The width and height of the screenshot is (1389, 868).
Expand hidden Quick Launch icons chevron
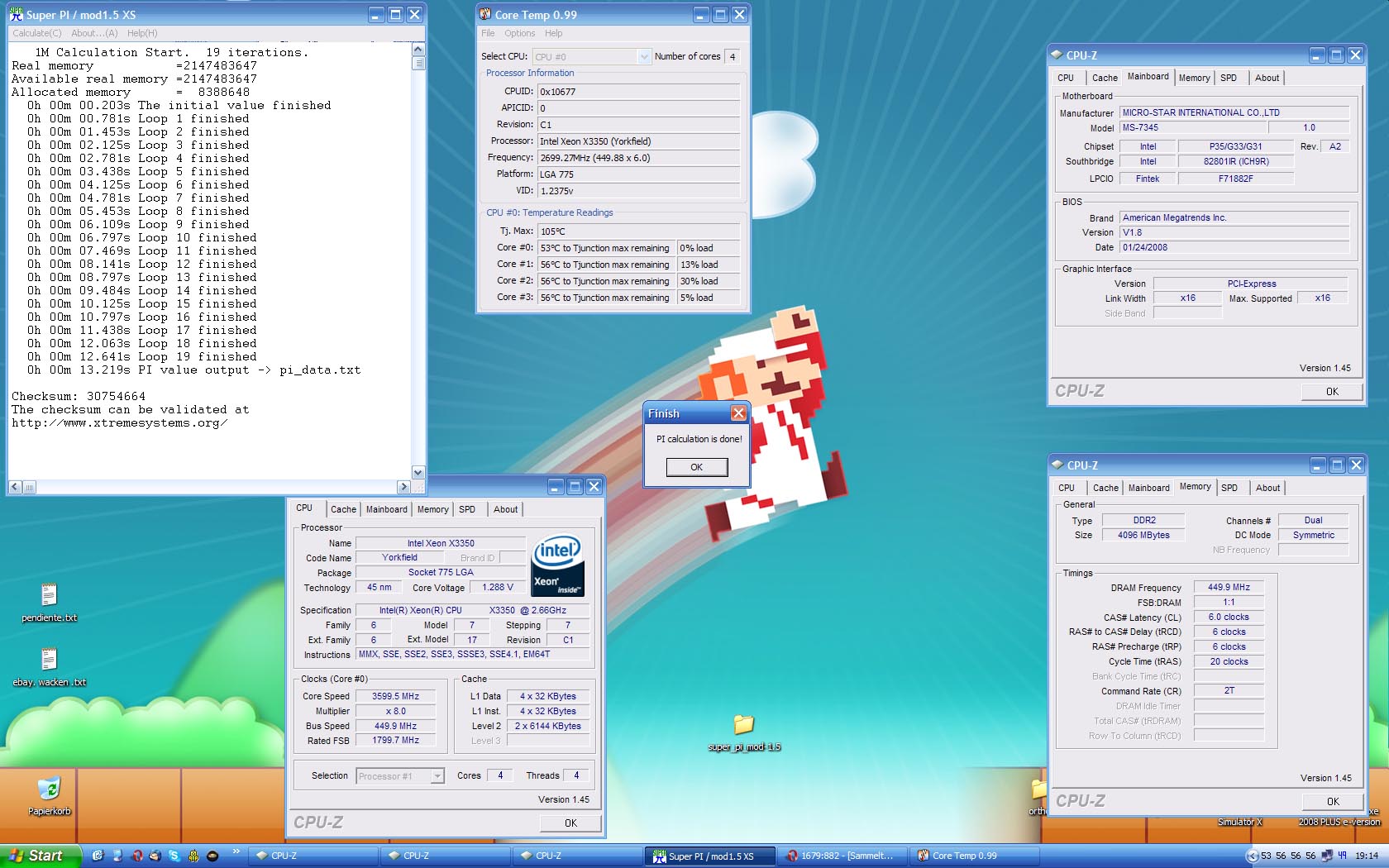(x=236, y=851)
